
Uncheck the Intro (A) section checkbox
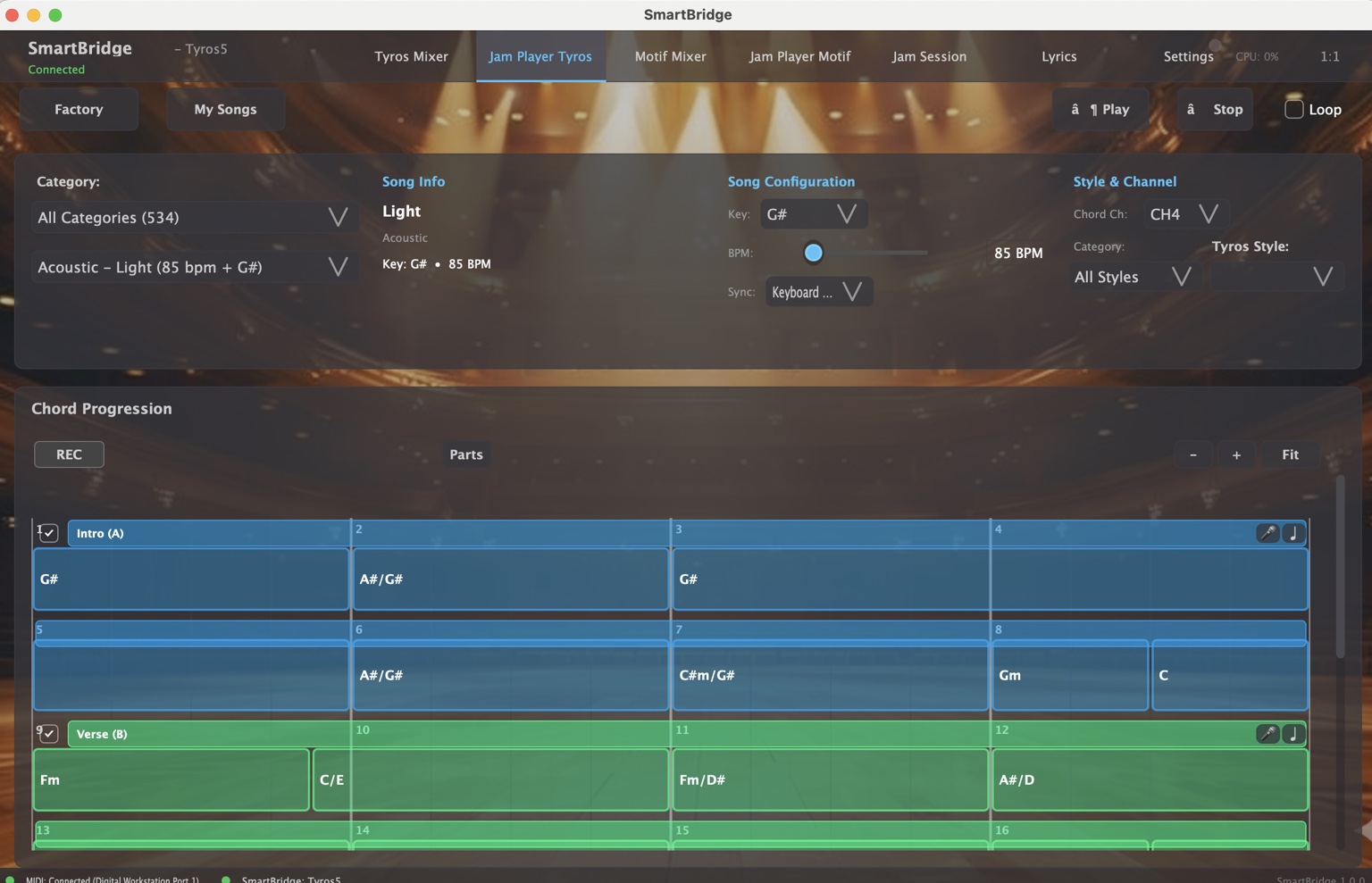49,533
